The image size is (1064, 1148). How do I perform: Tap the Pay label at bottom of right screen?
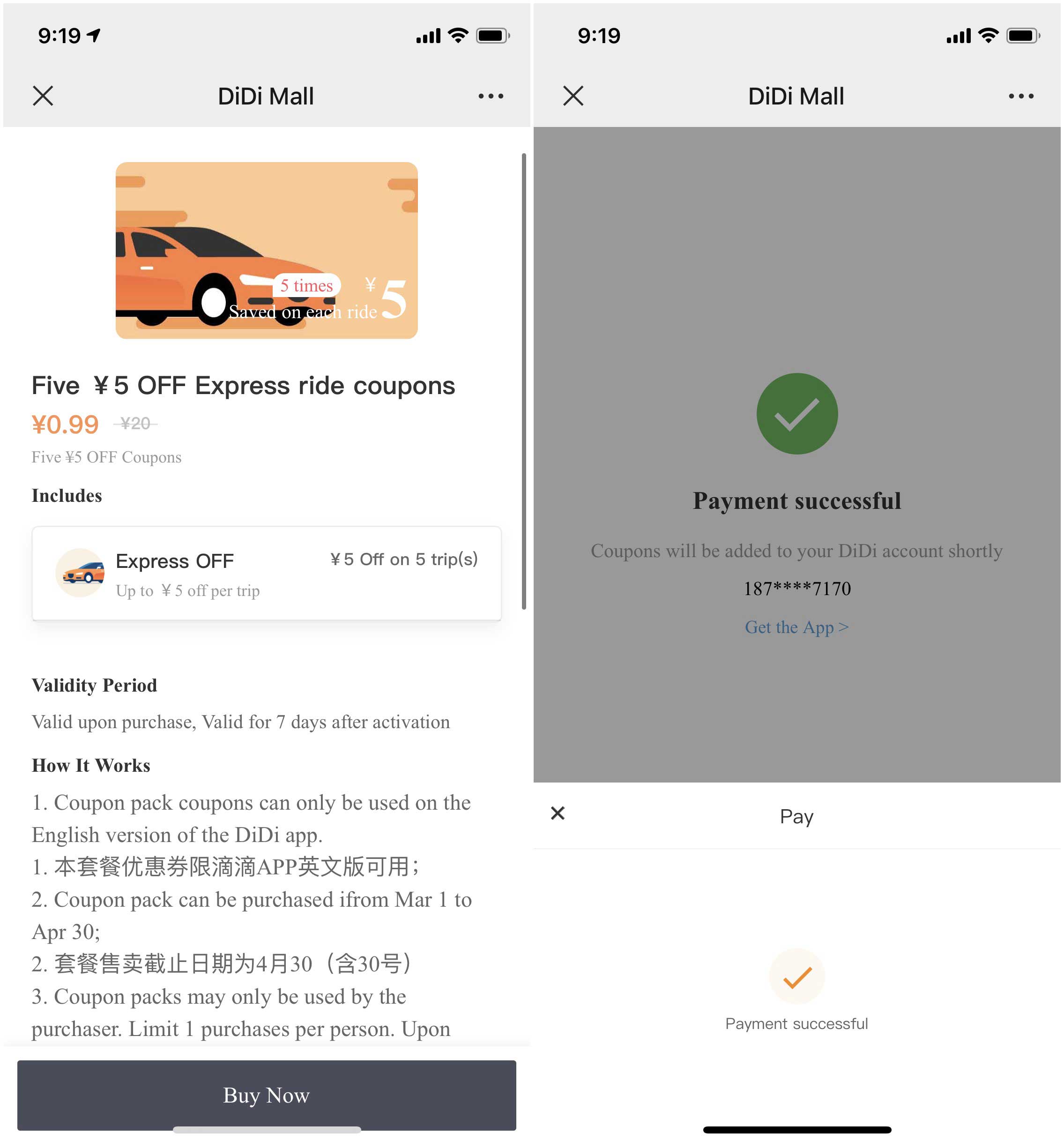click(797, 814)
